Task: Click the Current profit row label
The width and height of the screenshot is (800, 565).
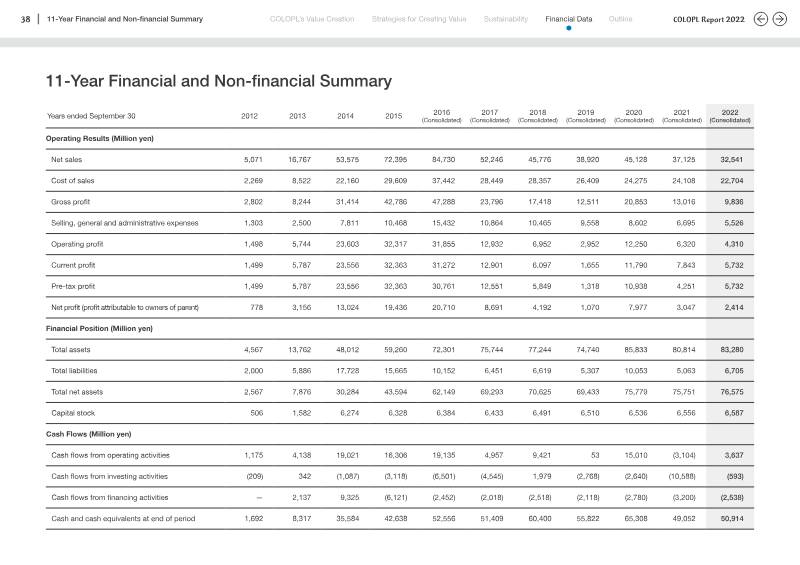Action: coord(73,265)
